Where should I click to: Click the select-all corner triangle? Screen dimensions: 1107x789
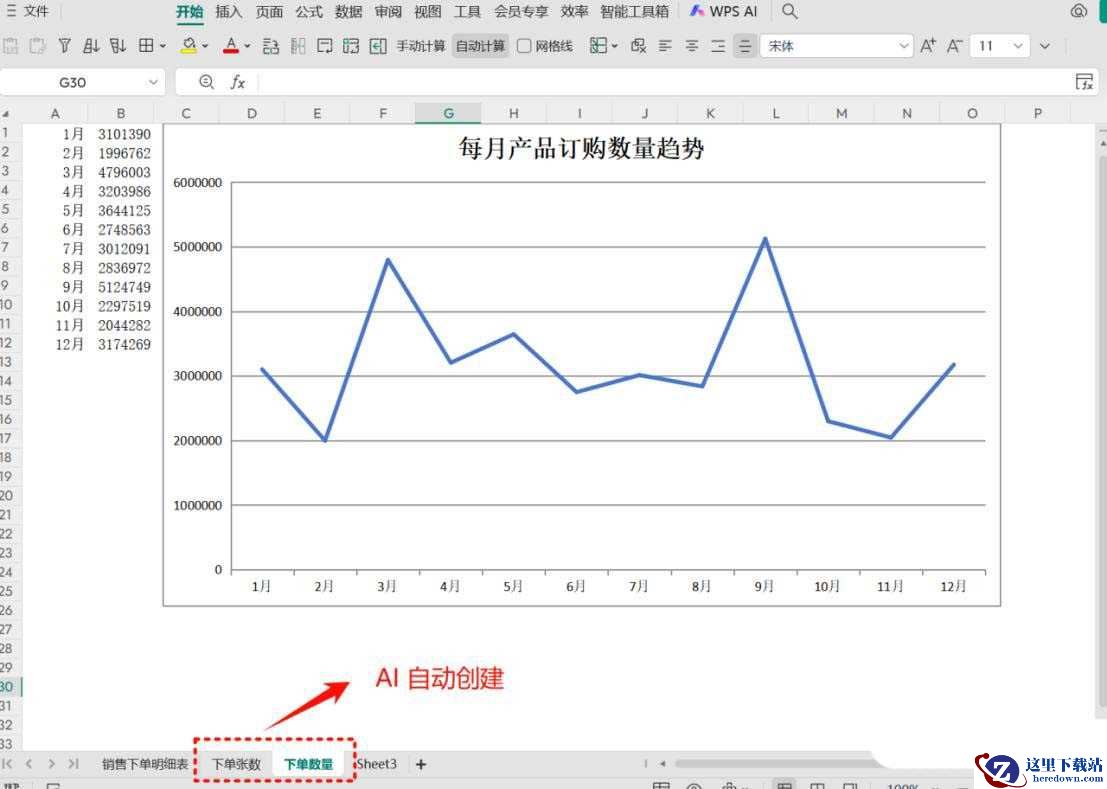click(6, 114)
